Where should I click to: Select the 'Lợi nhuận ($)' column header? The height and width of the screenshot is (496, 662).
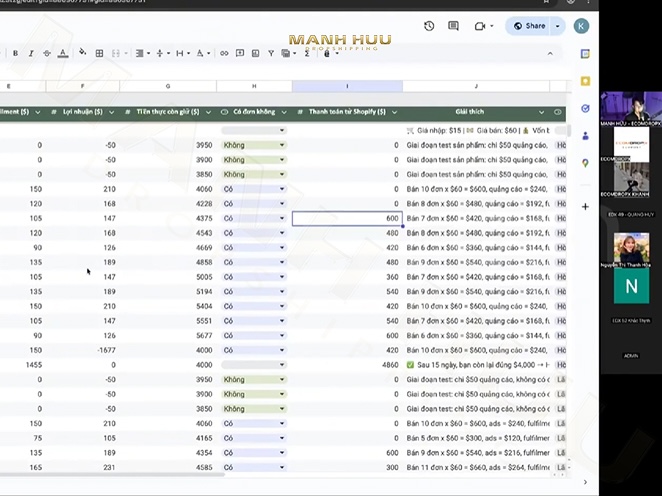[x=82, y=112]
